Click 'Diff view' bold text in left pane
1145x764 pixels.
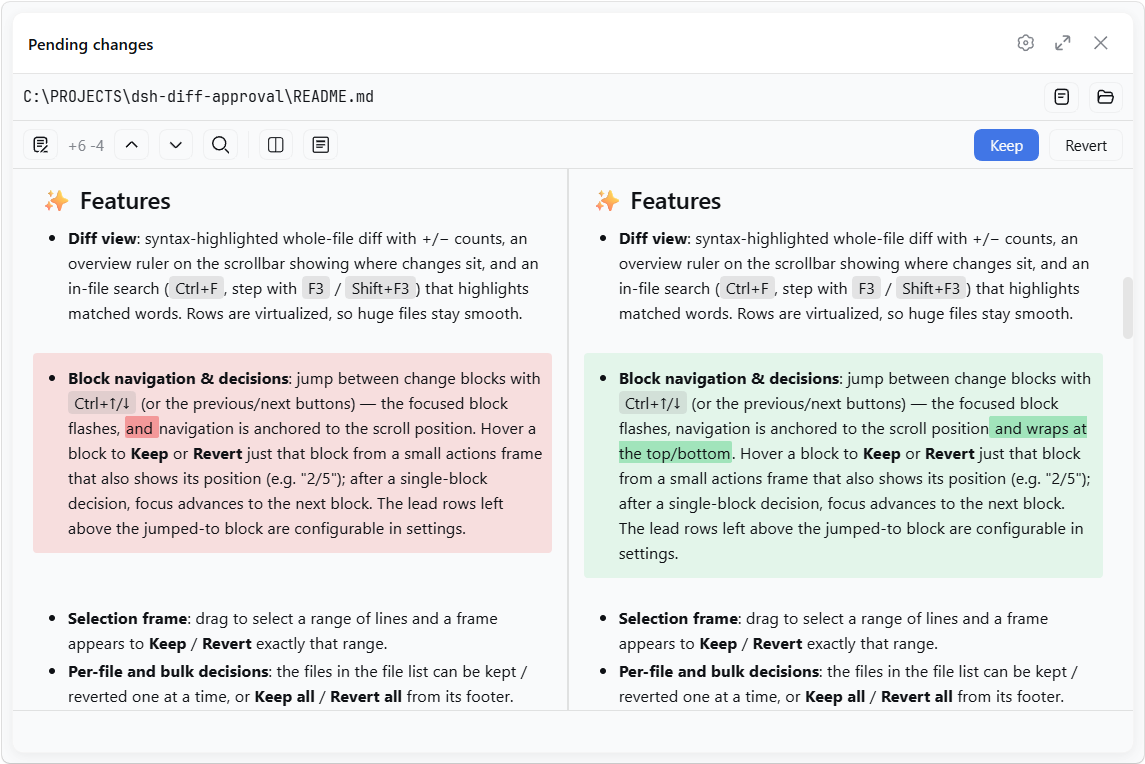[x=102, y=239]
